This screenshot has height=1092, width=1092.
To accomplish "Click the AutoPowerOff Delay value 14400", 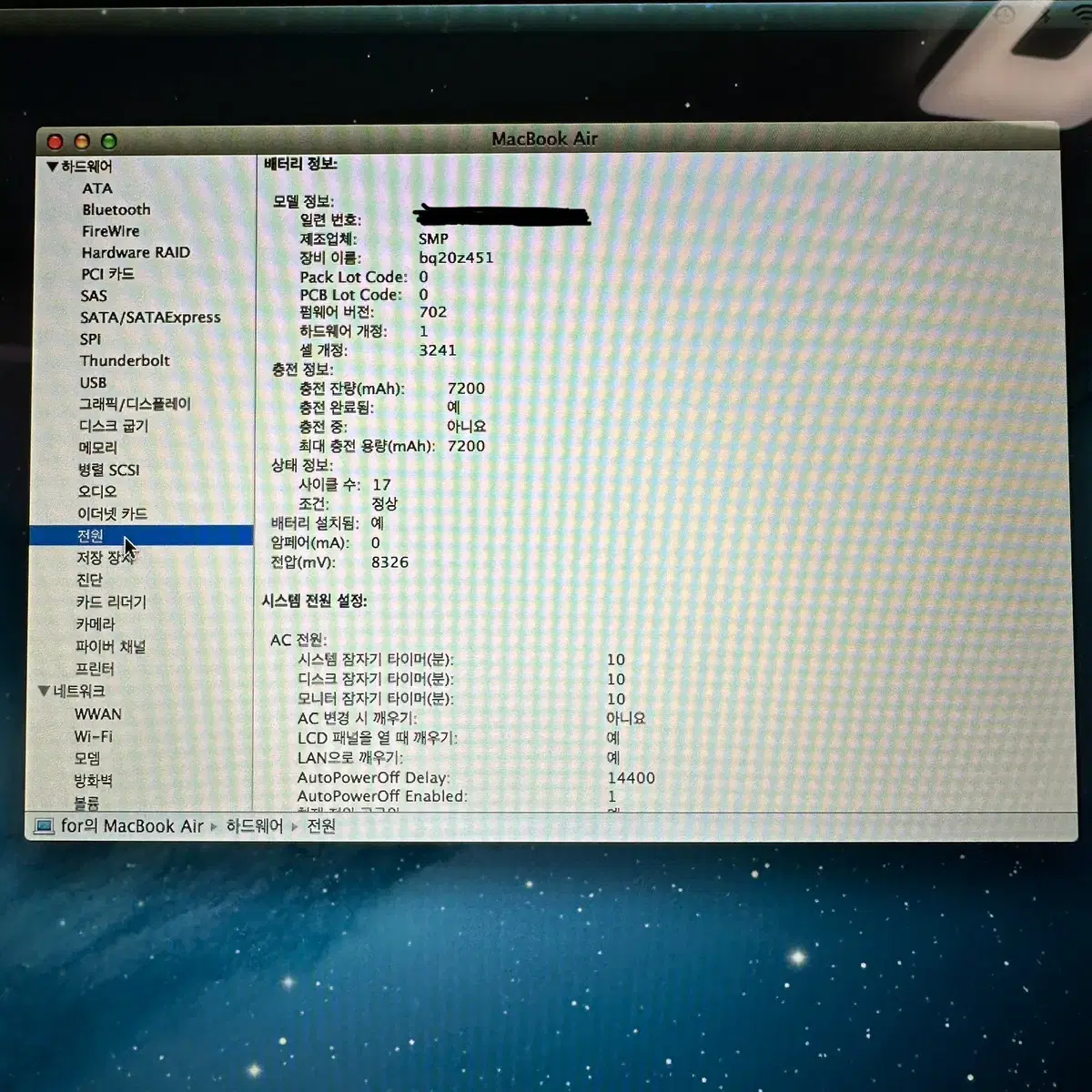I will pos(631,778).
